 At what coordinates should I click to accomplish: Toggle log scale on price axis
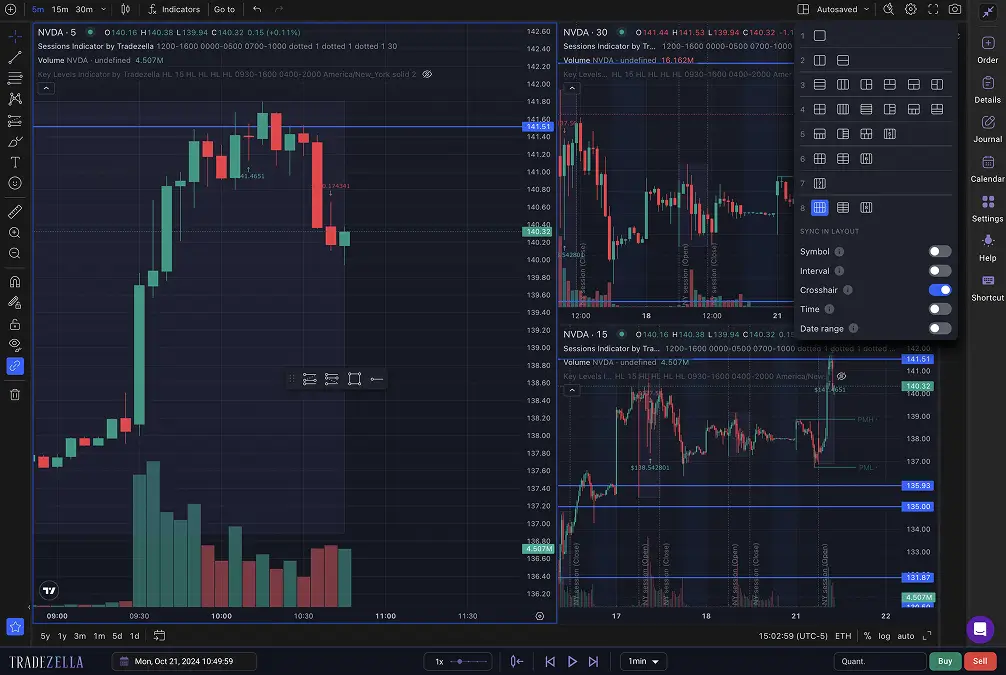pyautogui.click(x=884, y=636)
